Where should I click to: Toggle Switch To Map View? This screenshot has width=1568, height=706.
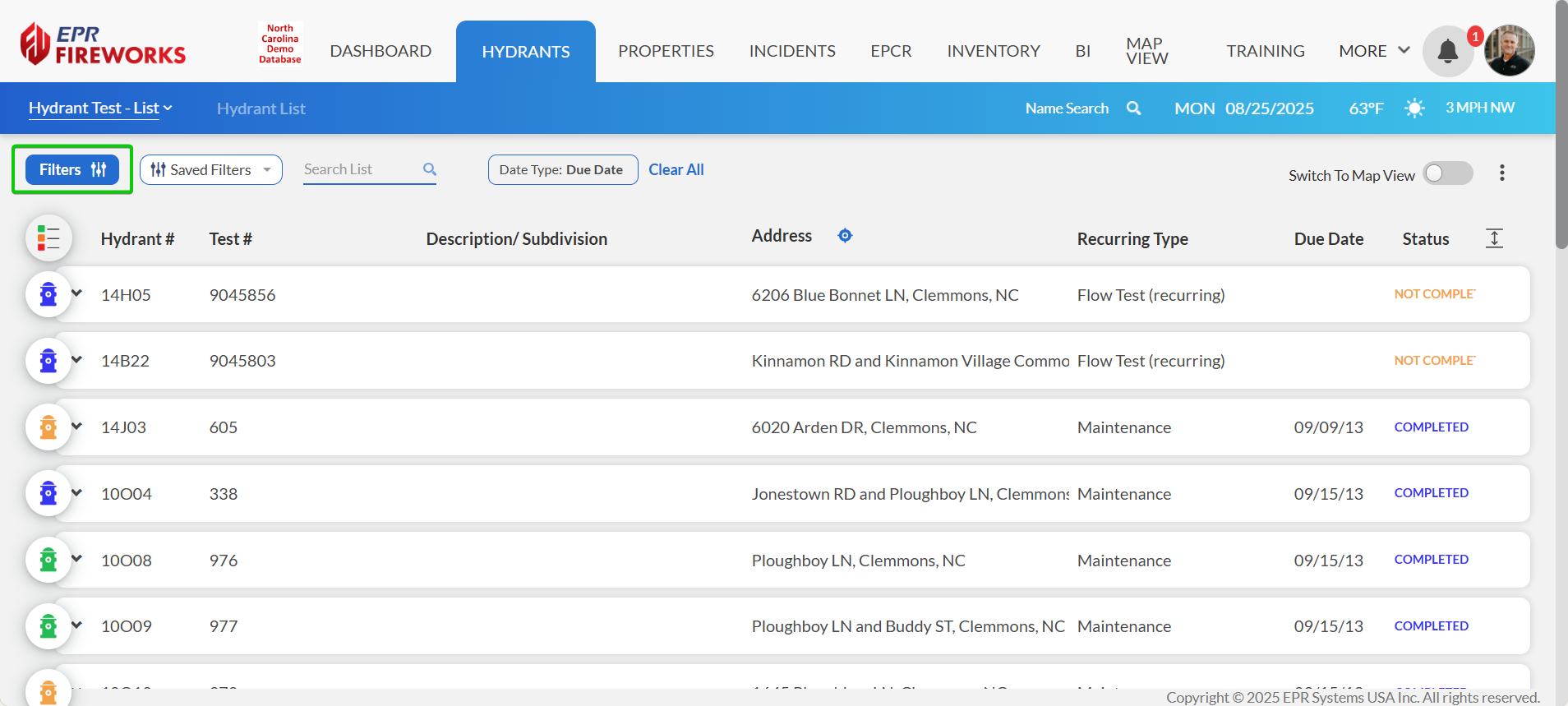point(1447,173)
